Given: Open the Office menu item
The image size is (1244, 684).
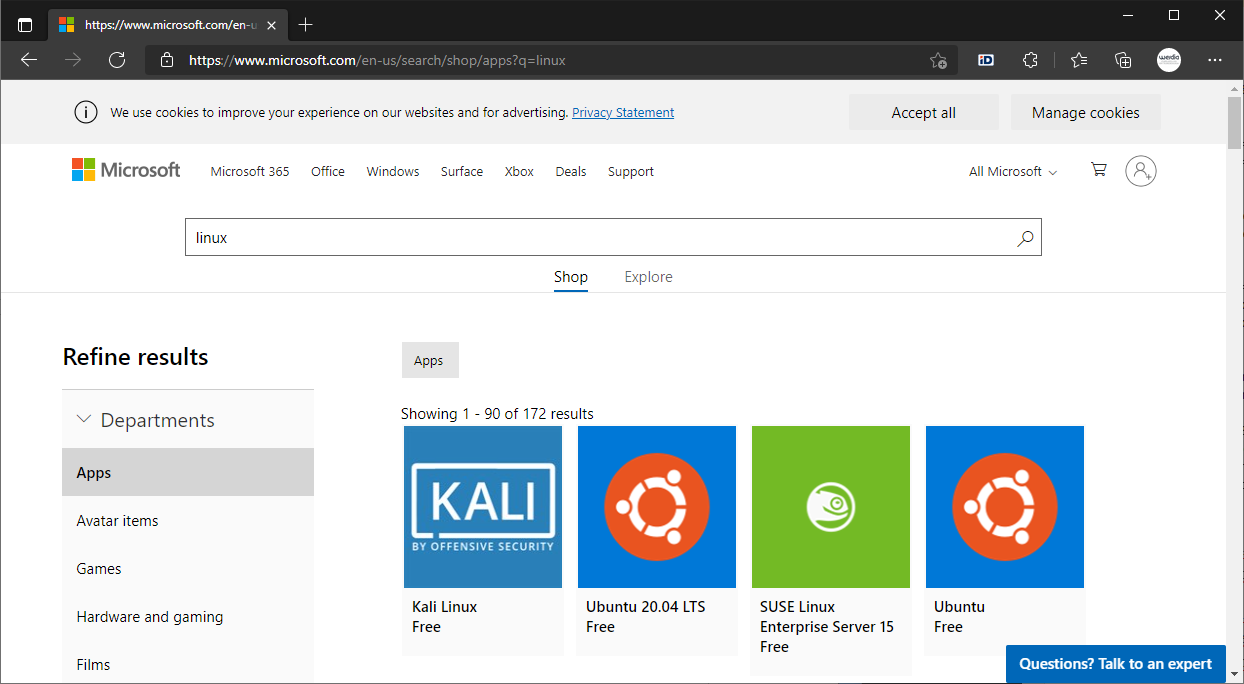Looking at the screenshot, I should pos(328,171).
